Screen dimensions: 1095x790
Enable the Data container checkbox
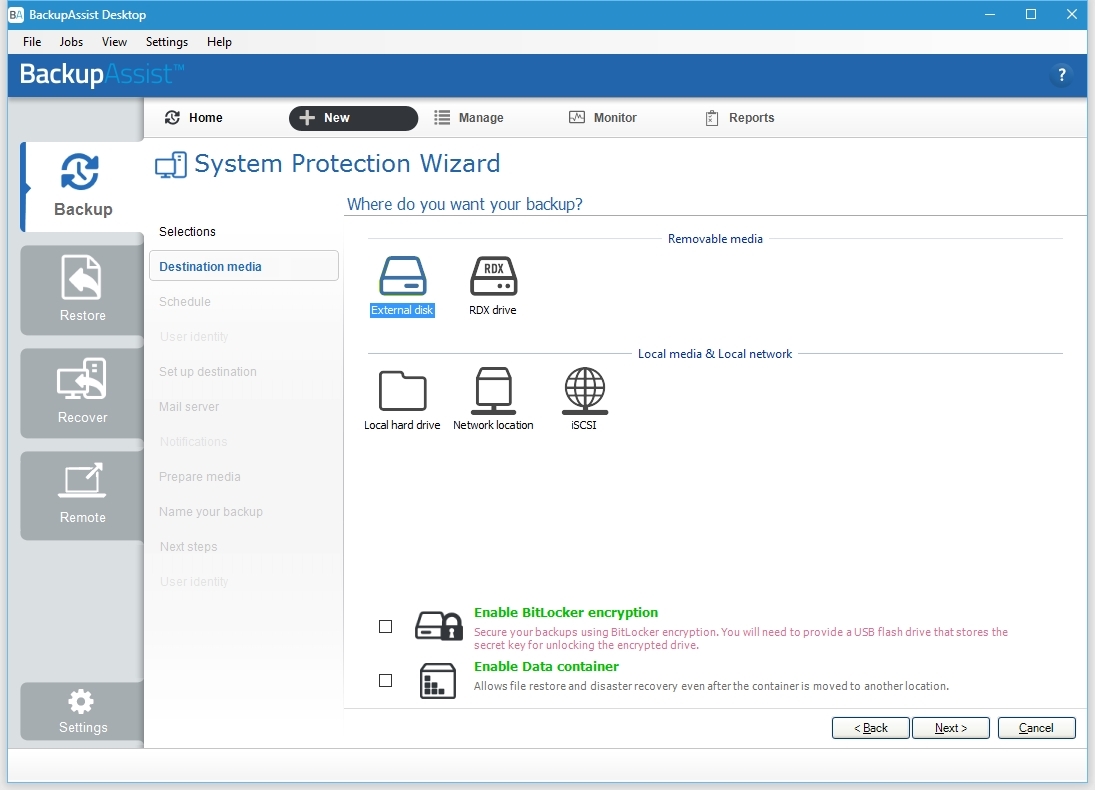[386, 681]
